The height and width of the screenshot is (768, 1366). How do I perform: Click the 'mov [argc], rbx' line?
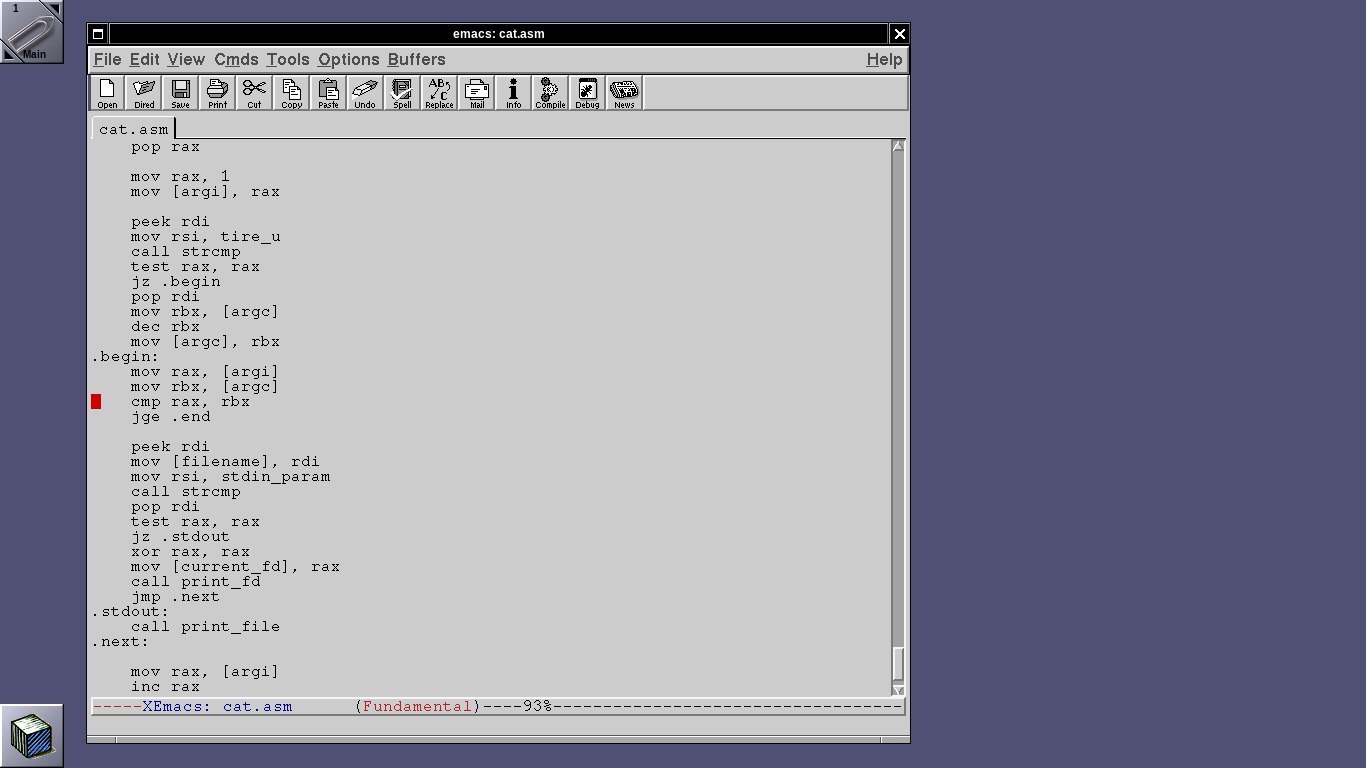pos(205,342)
